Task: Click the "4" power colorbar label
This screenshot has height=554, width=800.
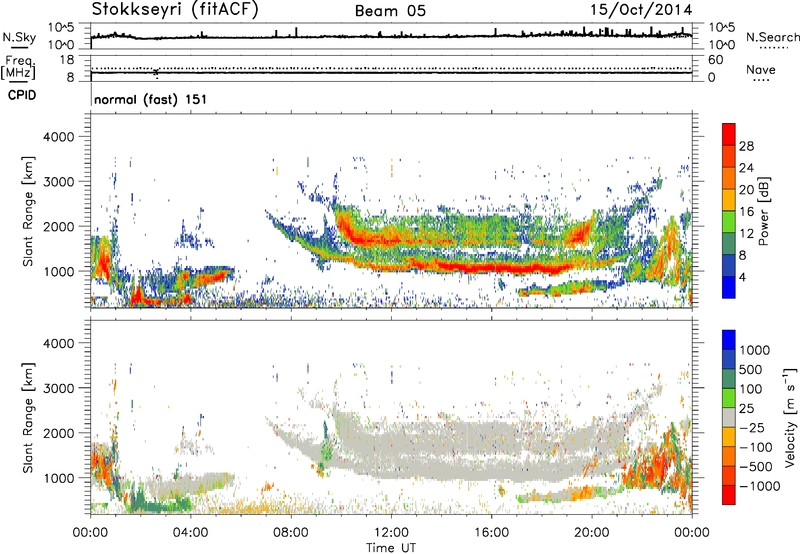Action: (742, 278)
